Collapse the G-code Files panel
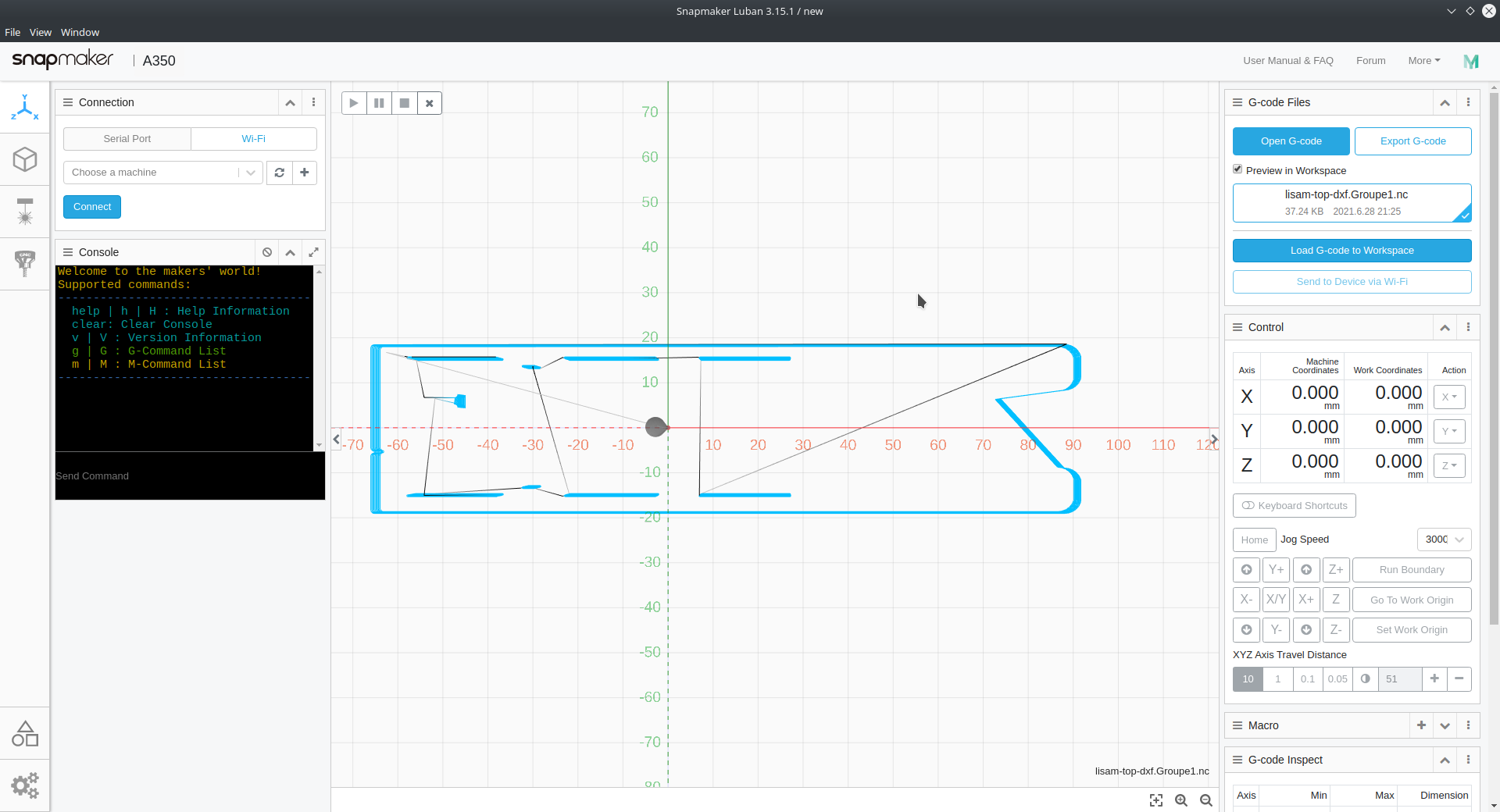The height and width of the screenshot is (812, 1500). 1445,102
